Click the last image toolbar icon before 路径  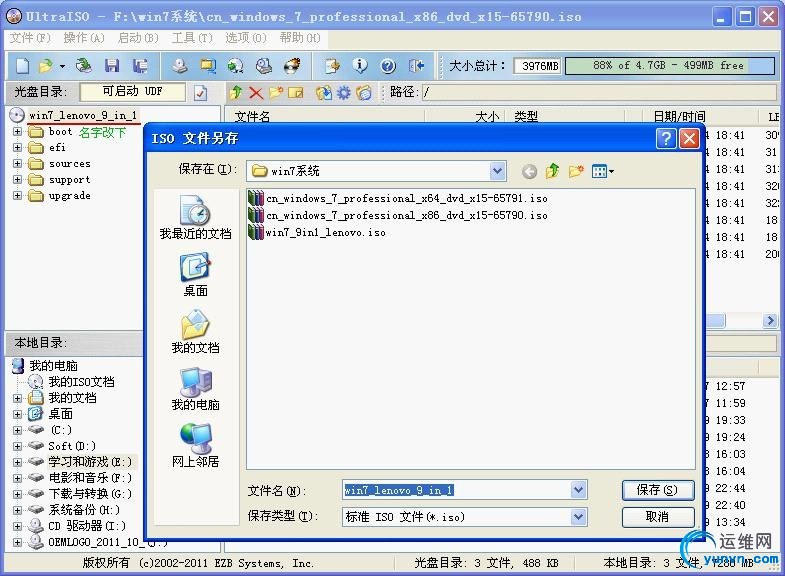364,93
